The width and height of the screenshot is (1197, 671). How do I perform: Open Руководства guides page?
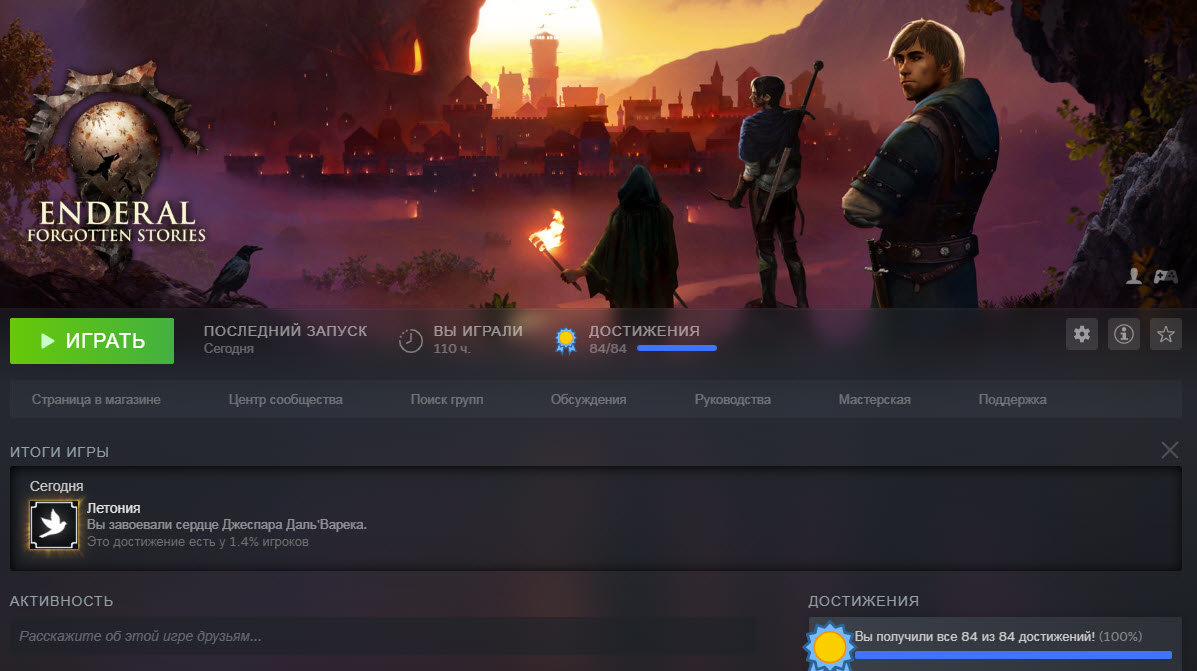732,399
